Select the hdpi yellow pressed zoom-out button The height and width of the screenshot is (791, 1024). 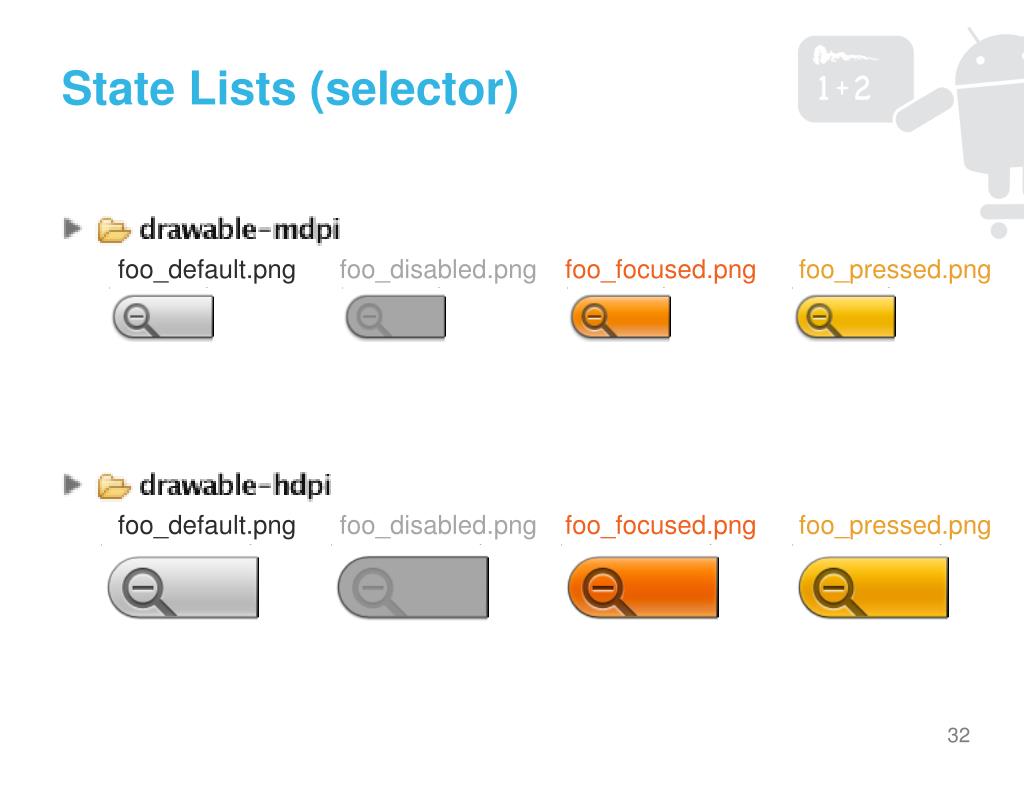pos(874,587)
